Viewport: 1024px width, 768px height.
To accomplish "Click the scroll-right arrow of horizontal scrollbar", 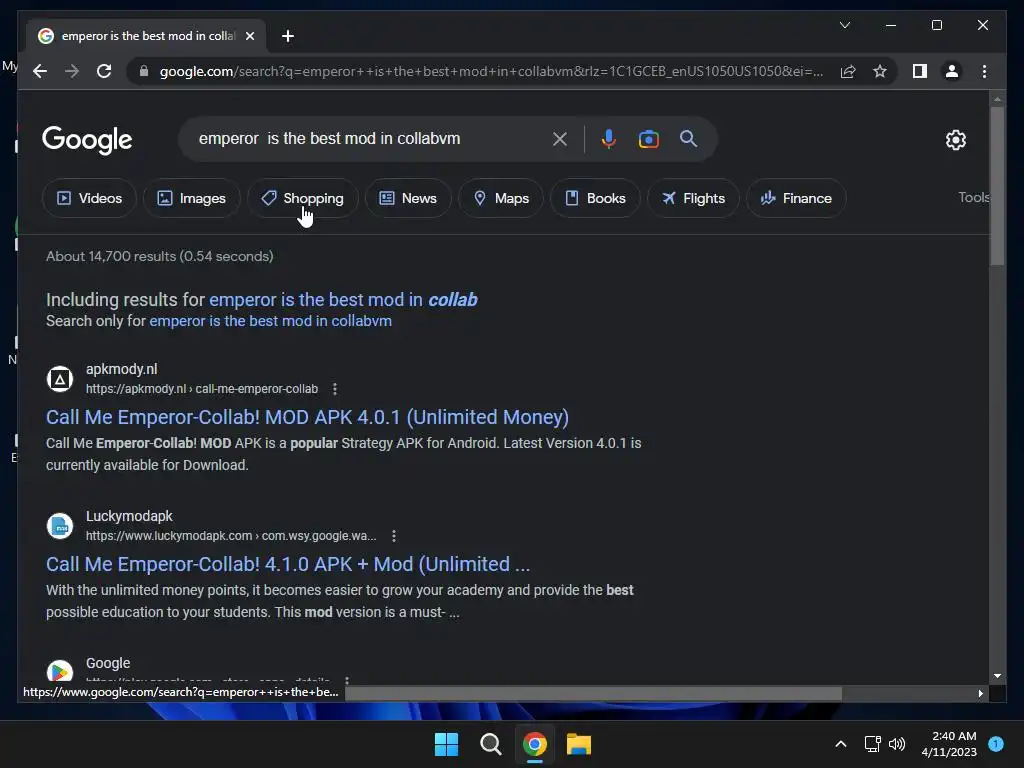I will pyautogui.click(x=980, y=694).
